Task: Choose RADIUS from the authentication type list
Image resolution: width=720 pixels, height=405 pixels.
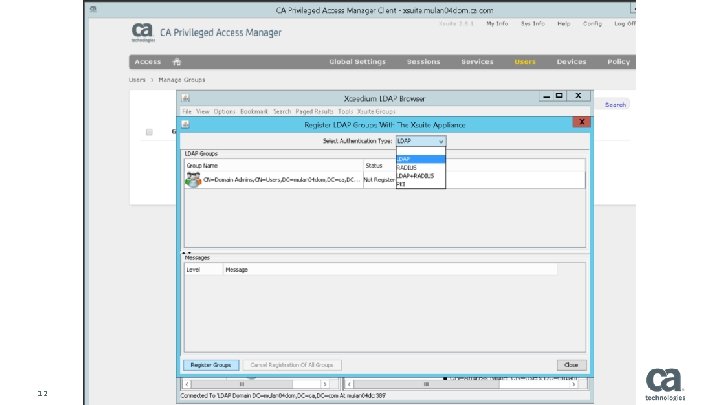Action: click(421, 168)
